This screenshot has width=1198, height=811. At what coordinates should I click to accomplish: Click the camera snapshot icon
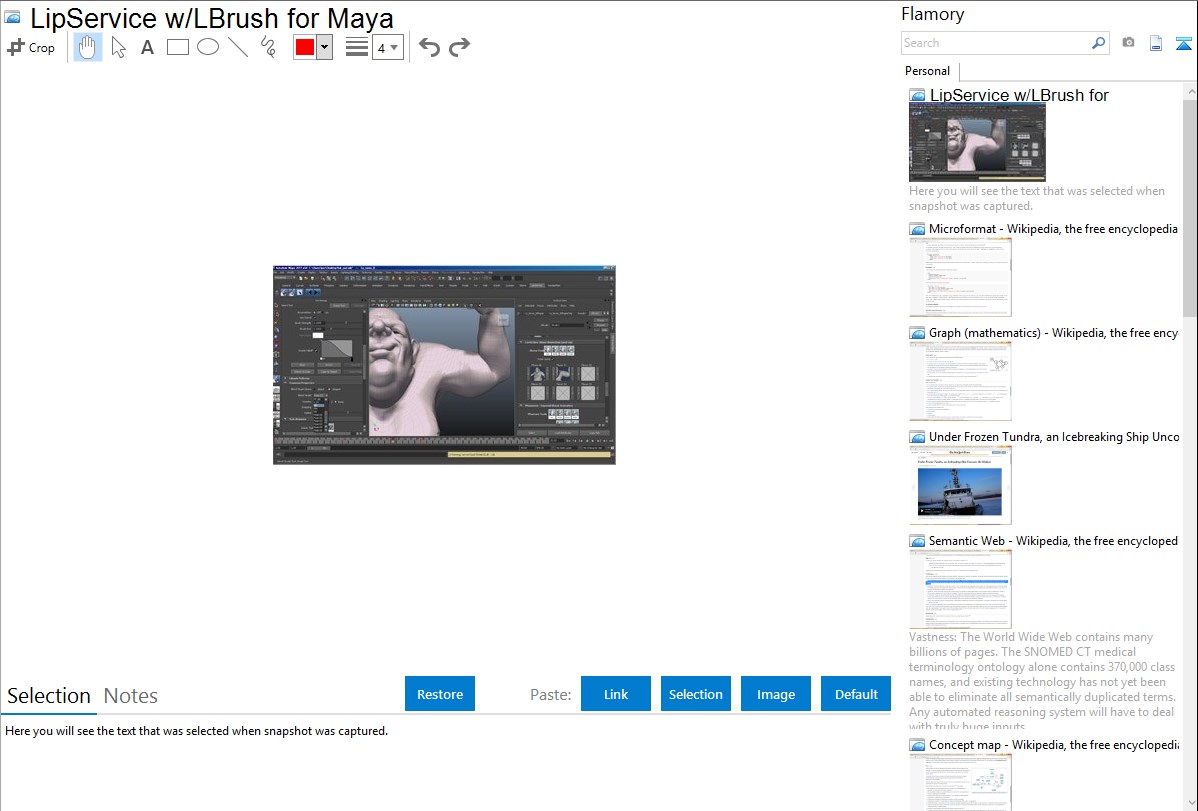(x=1128, y=43)
